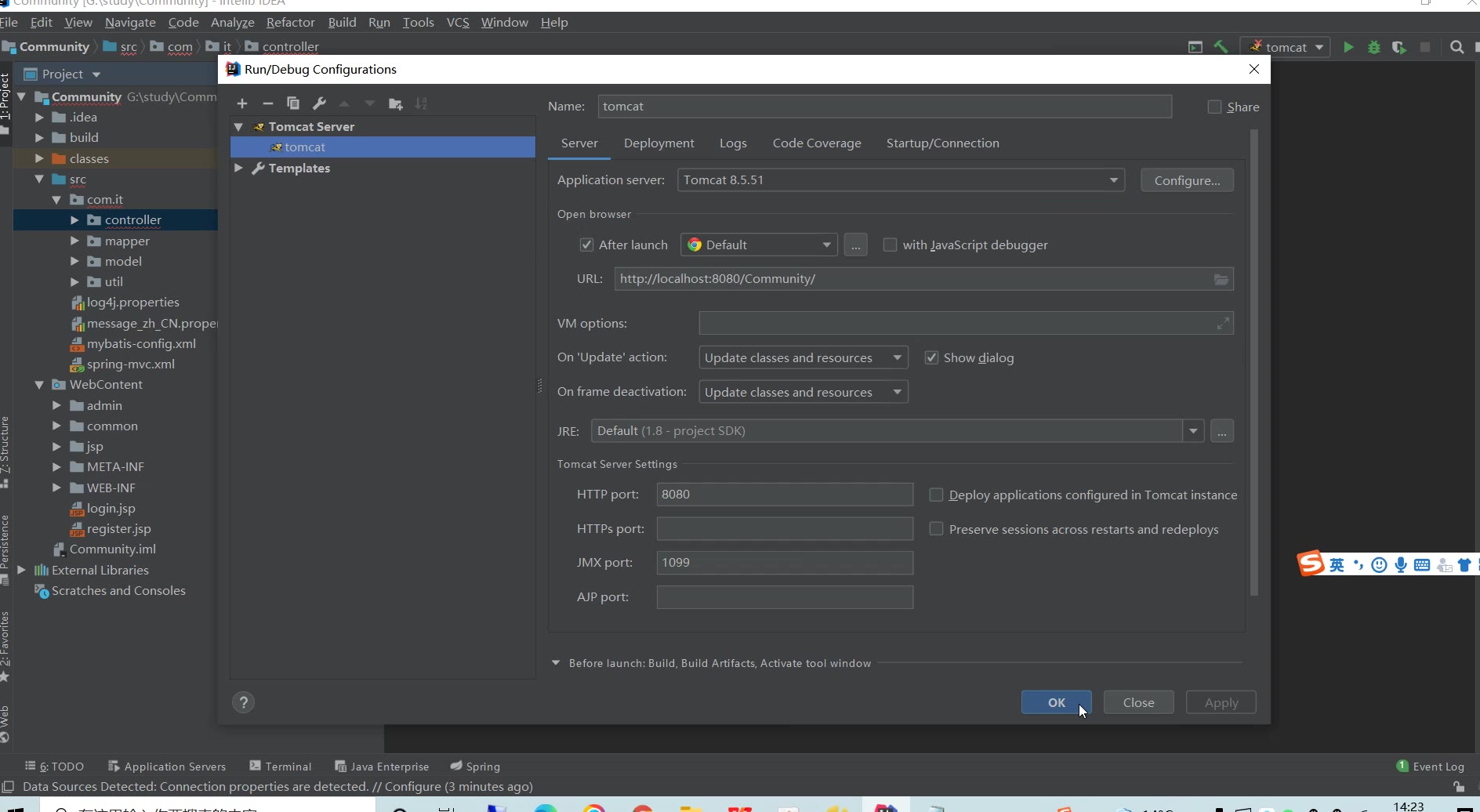1480x812 pixels.
Task: Remove selected configuration with minus icon
Action: tap(268, 103)
